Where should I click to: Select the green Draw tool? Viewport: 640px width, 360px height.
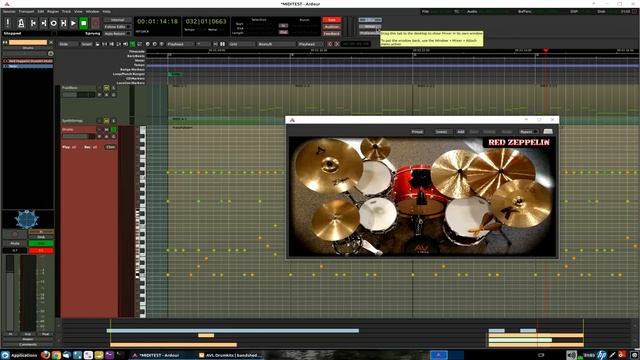(x=132, y=44)
